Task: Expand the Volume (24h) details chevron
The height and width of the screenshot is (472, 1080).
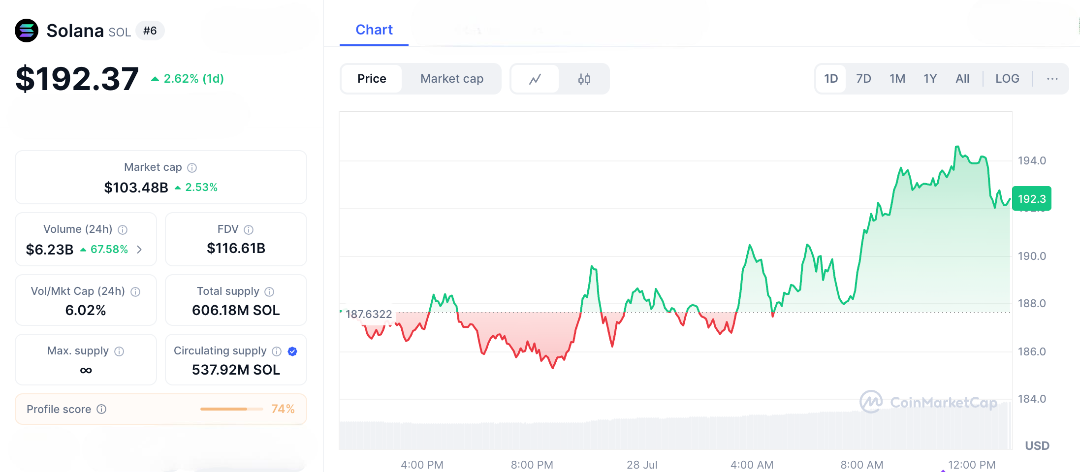Action: click(x=139, y=249)
